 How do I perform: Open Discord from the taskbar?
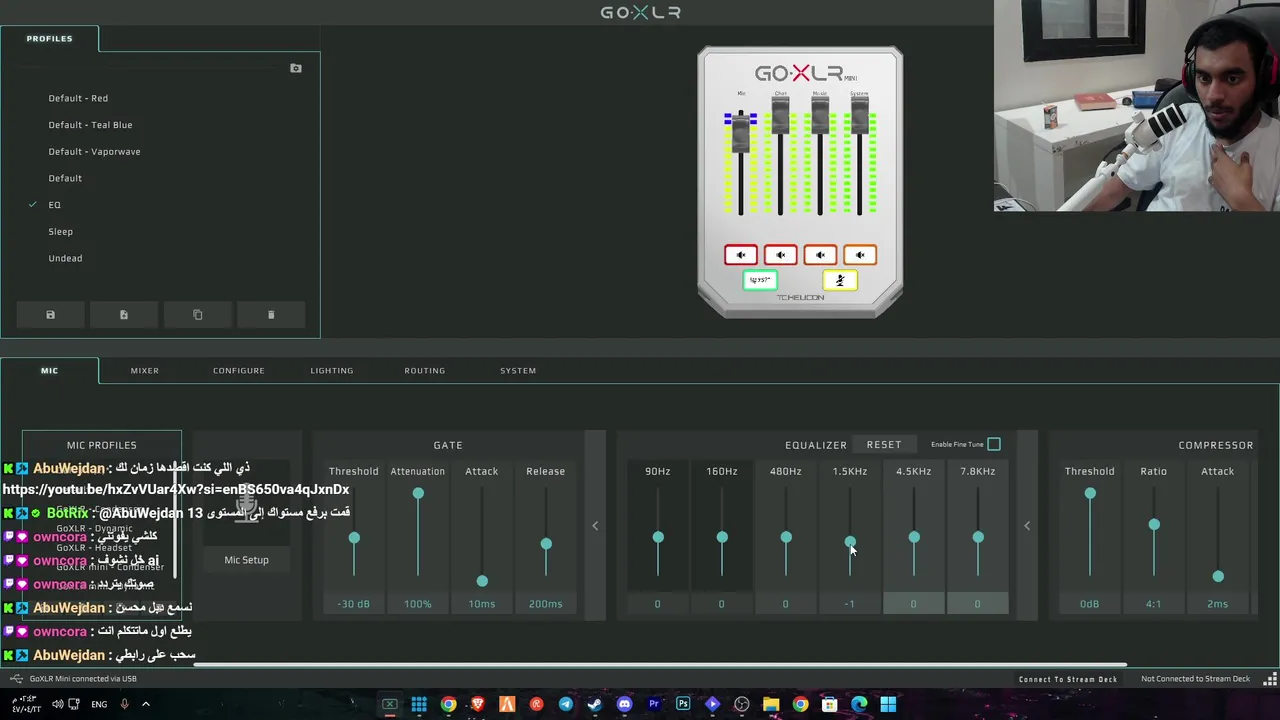[x=624, y=704]
